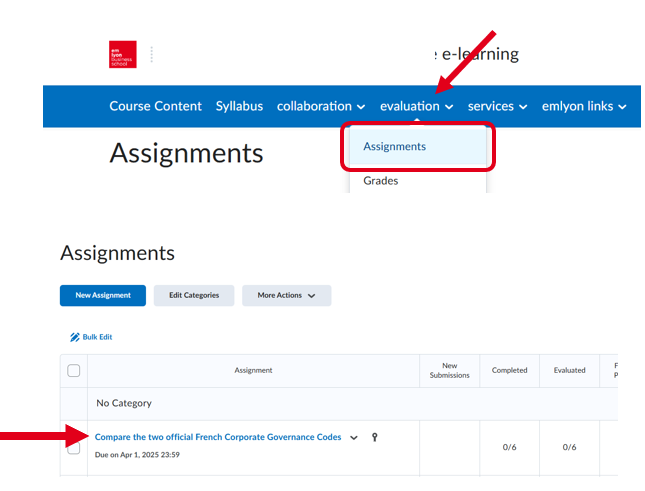Check the Compare French Governance Codes row checkbox
This screenshot has width=645, height=491.
click(73, 448)
